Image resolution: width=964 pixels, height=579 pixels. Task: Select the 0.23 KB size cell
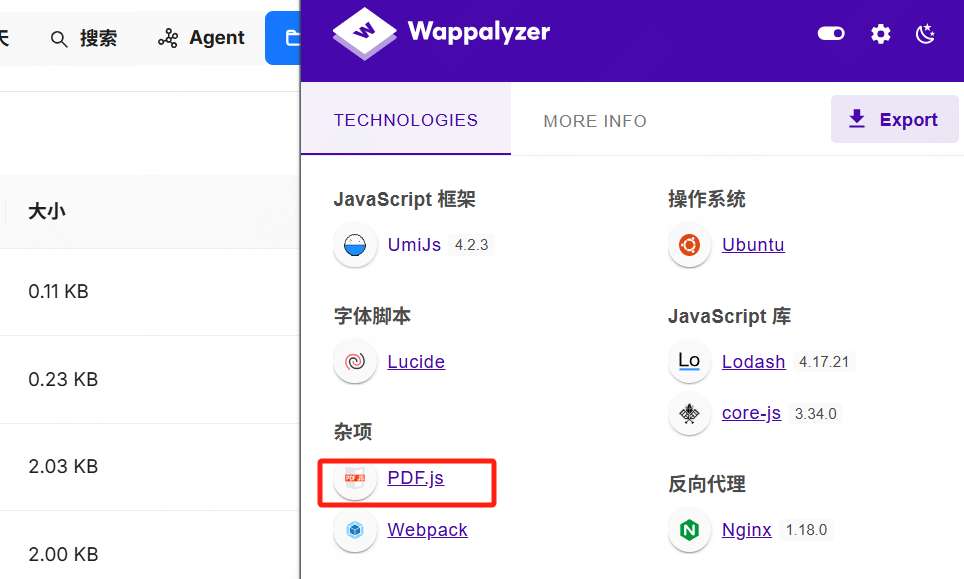(63, 379)
